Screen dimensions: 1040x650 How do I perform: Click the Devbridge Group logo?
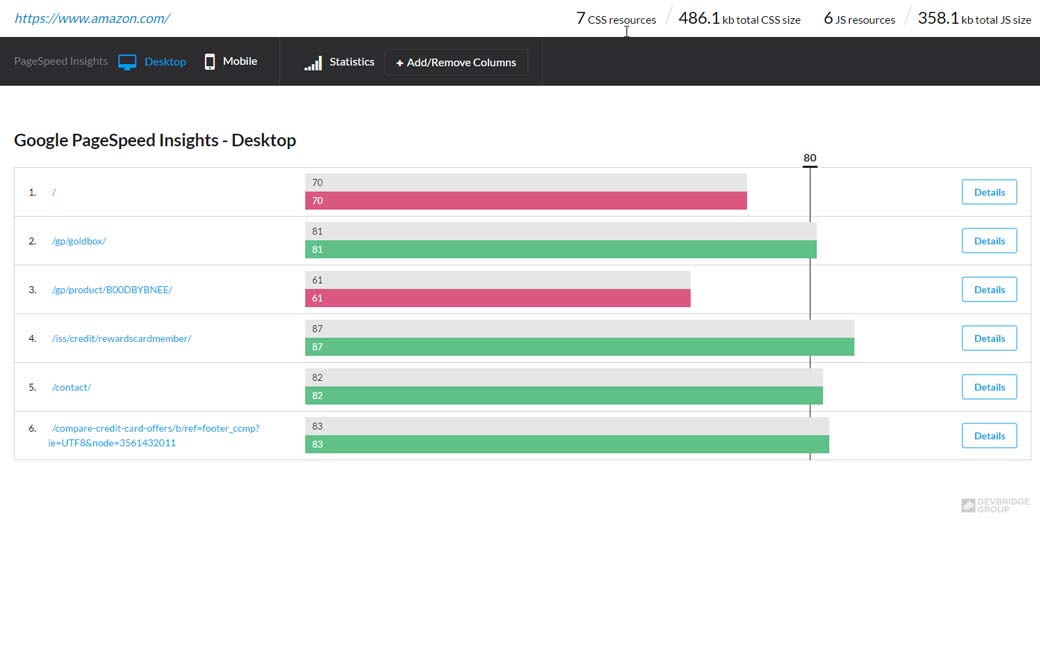(985, 506)
